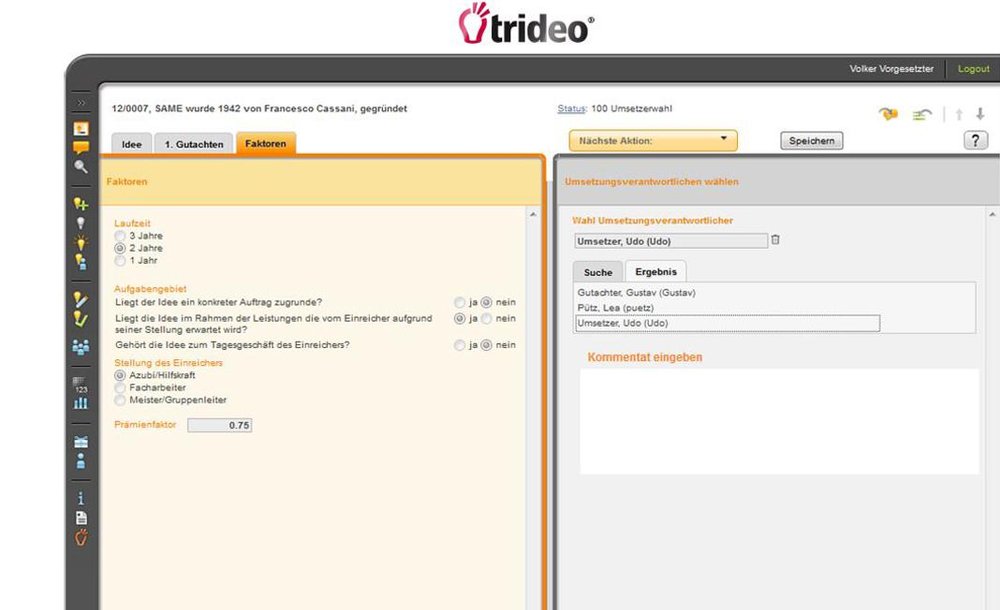The height and width of the screenshot is (610, 1000).
Task: Click into the Kommentar text area
Action: 779,421
